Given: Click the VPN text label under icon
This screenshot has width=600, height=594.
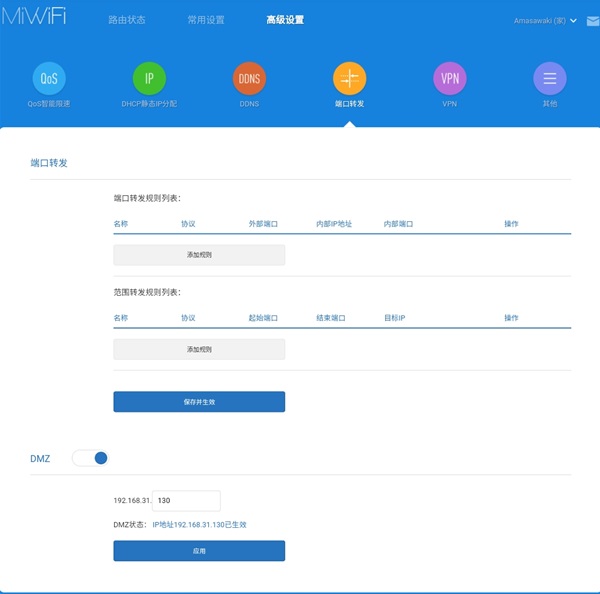Looking at the screenshot, I should [x=449, y=103].
